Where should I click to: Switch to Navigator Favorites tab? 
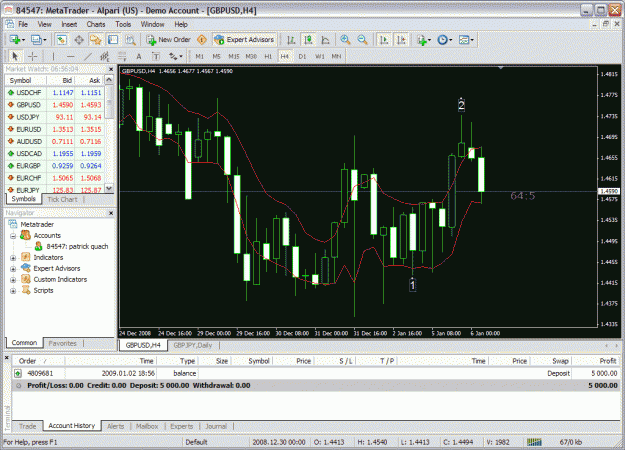click(62, 343)
